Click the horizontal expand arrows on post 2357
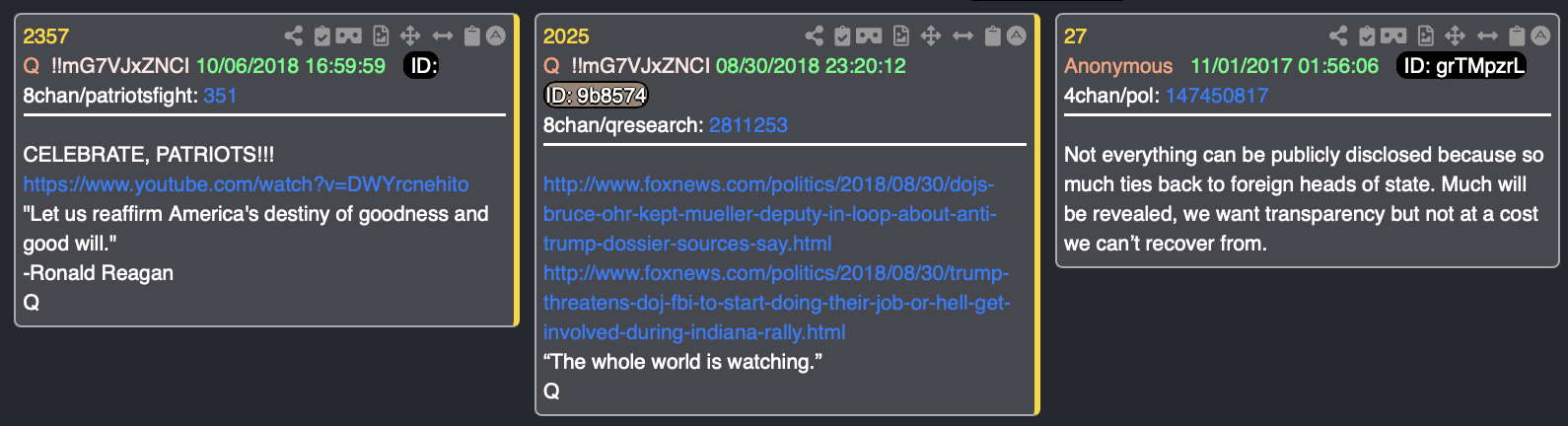This screenshot has height=426, width=1568. click(443, 36)
